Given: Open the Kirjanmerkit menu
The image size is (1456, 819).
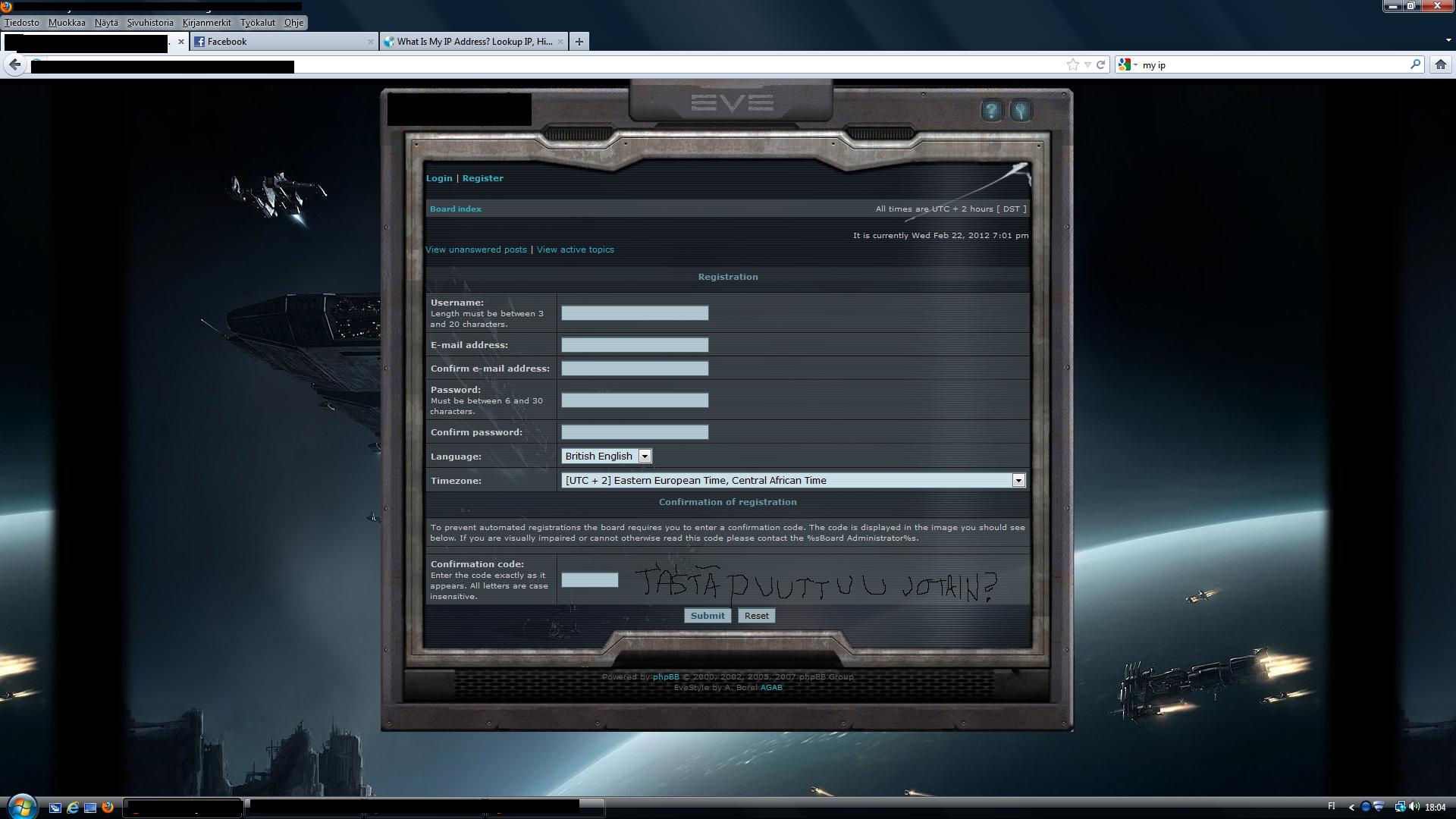Looking at the screenshot, I should (206, 23).
